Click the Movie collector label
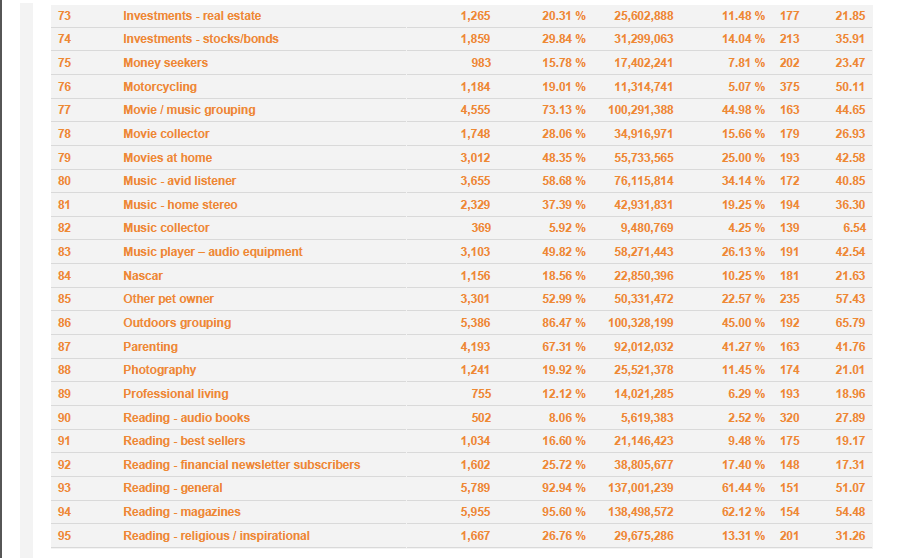This screenshot has width=904, height=558. [166, 134]
